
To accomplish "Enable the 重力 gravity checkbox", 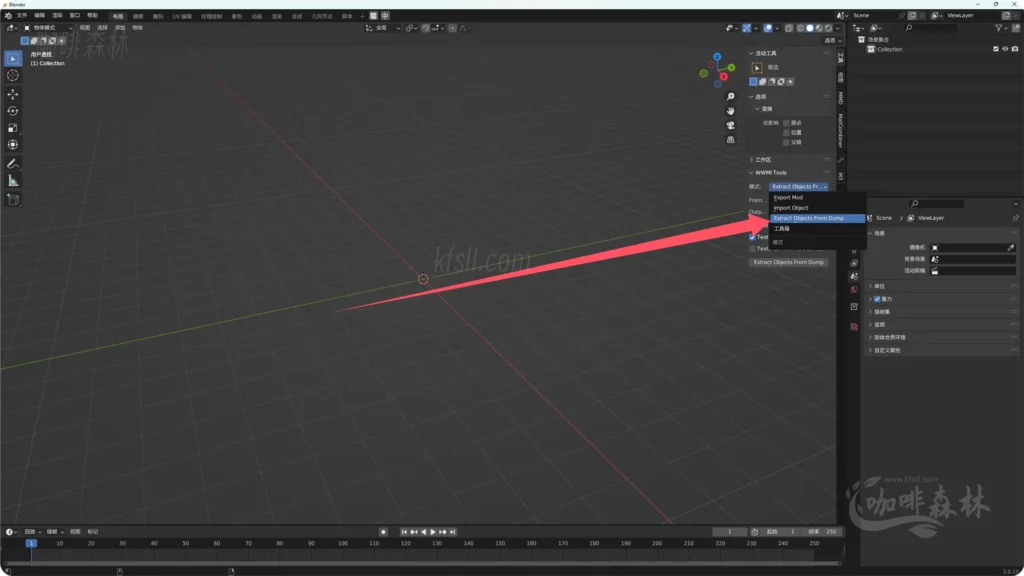I will tap(877, 299).
